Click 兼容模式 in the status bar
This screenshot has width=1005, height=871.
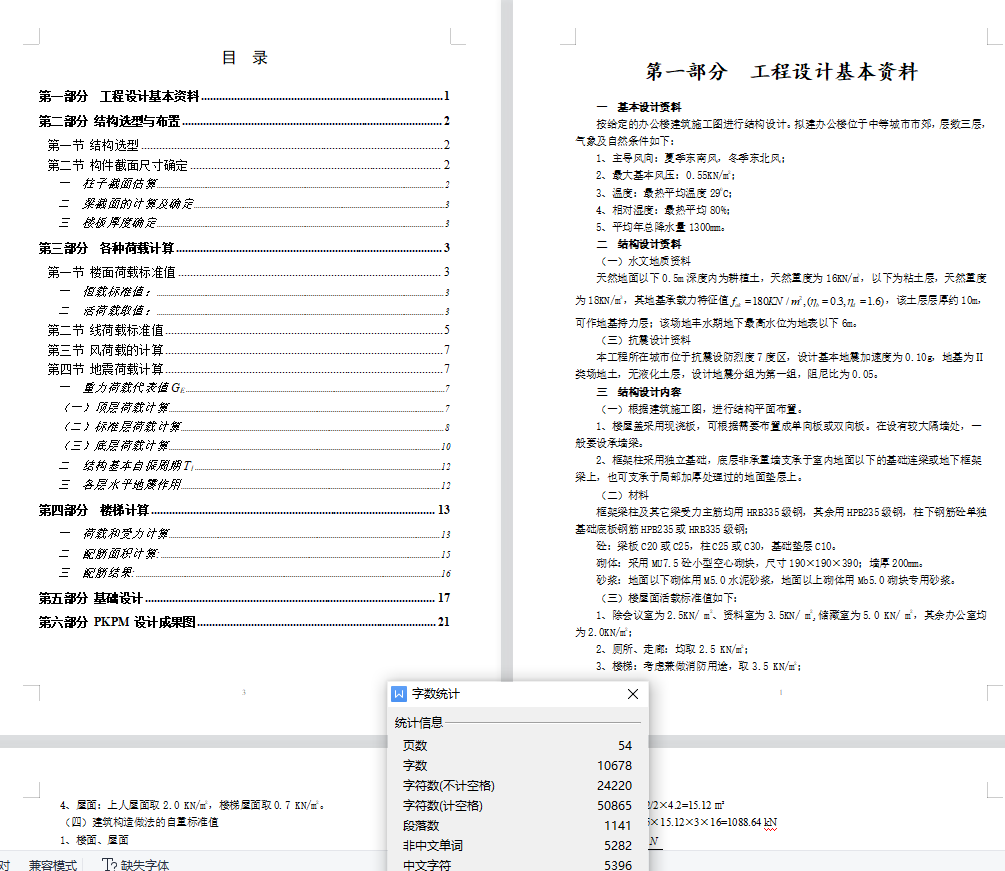[53, 864]
